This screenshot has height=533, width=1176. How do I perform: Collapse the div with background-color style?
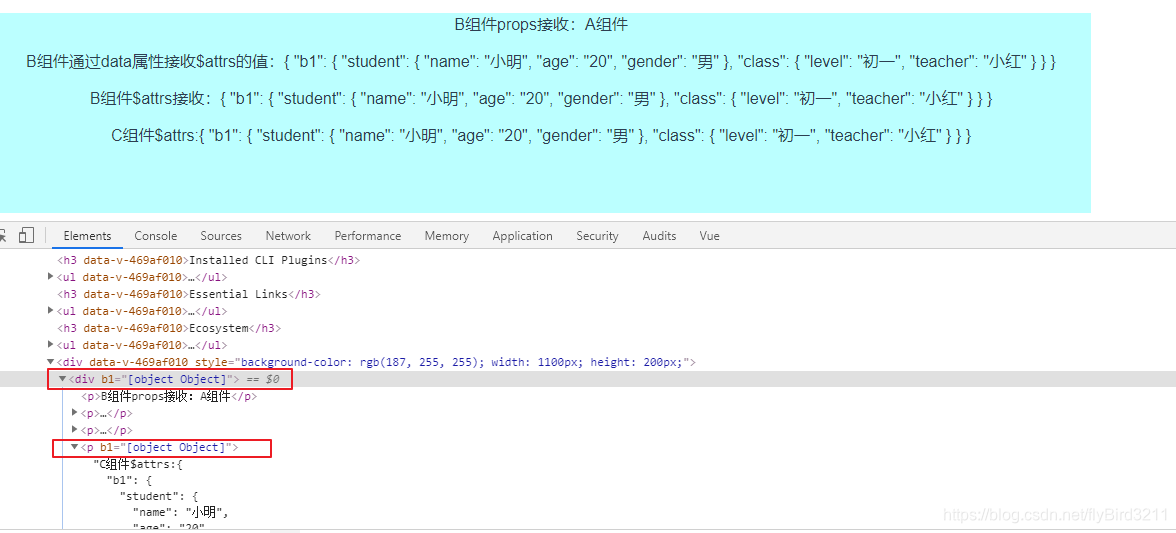tap(50, 362)
